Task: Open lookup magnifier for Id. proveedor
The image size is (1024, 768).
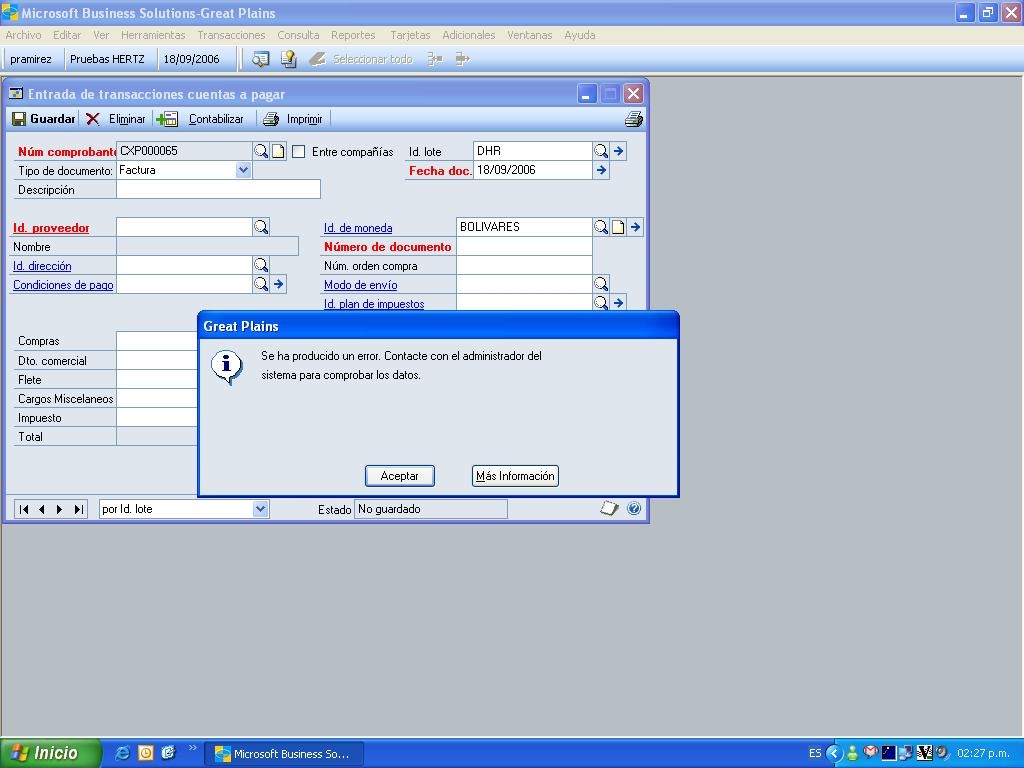Action: [261, 227]
